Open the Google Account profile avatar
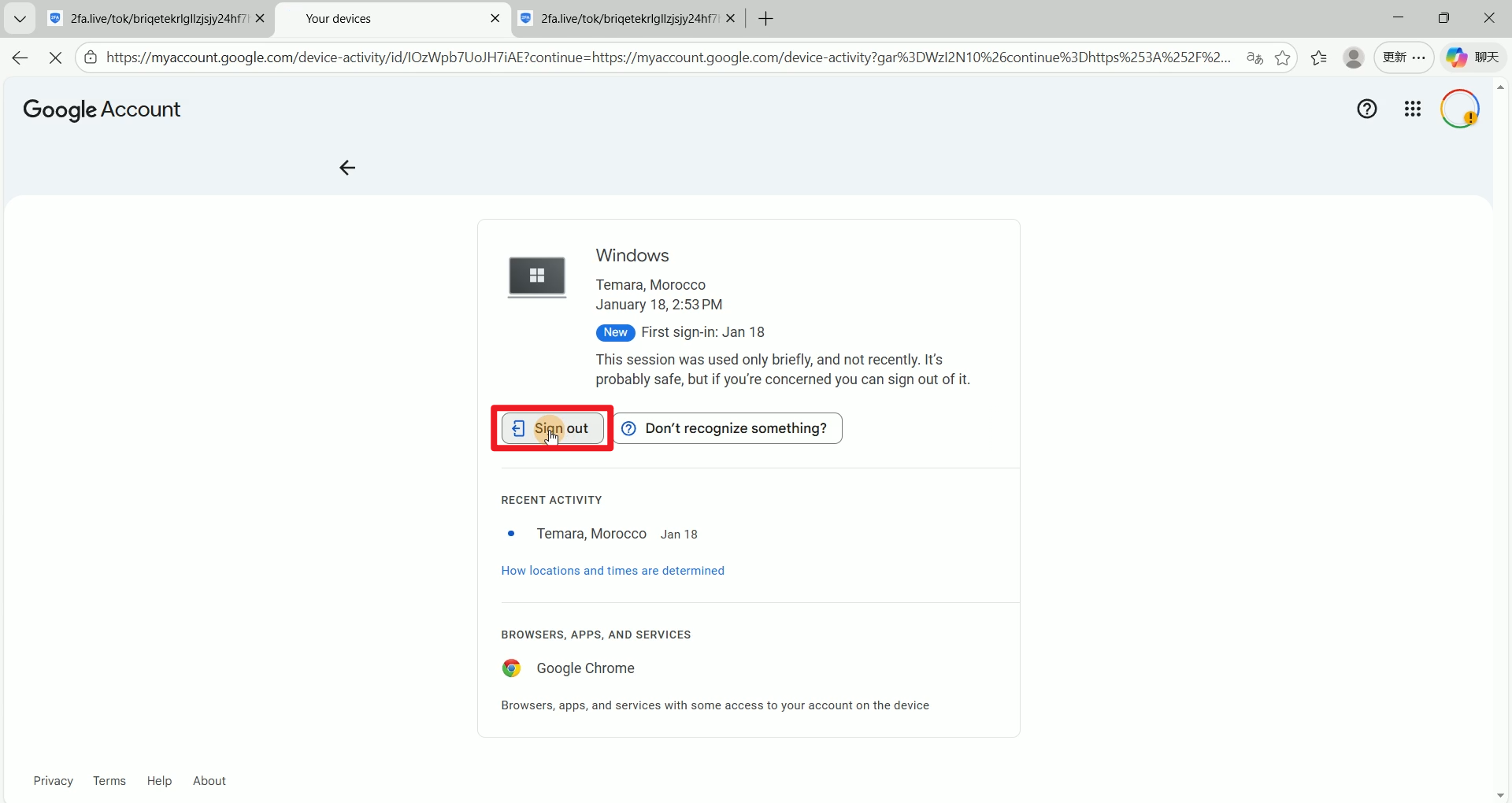1512x803 pixels. pyautogui.click(x=1459, y=109)
